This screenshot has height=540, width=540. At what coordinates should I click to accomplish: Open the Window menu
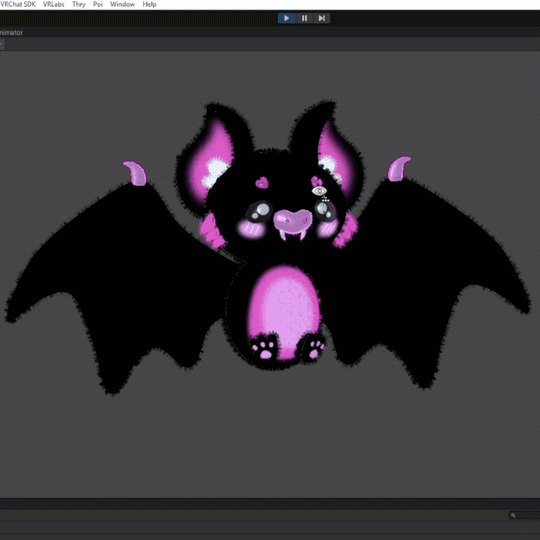tap(122, 4)
